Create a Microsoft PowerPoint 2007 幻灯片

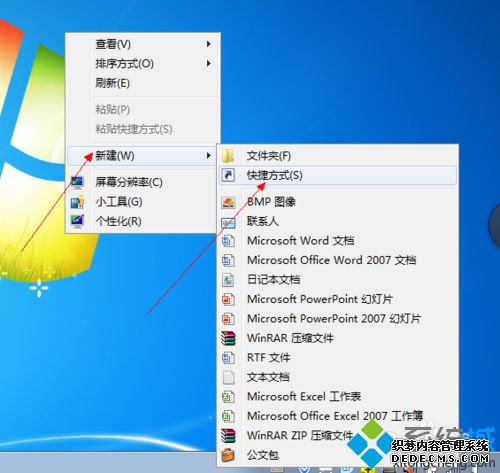[338, 319]
